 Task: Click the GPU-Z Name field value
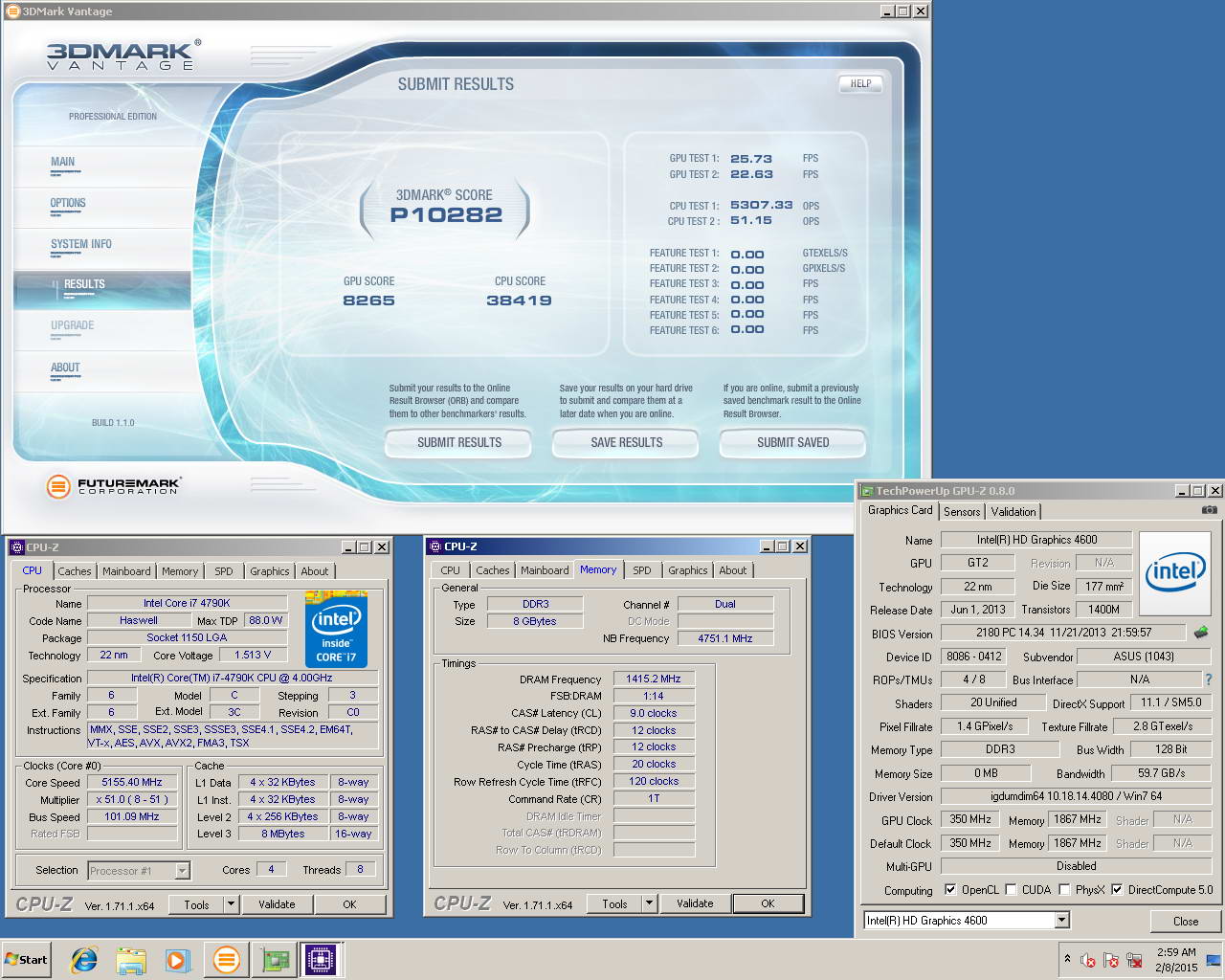pyautogui.click(x=1036, y=540)
